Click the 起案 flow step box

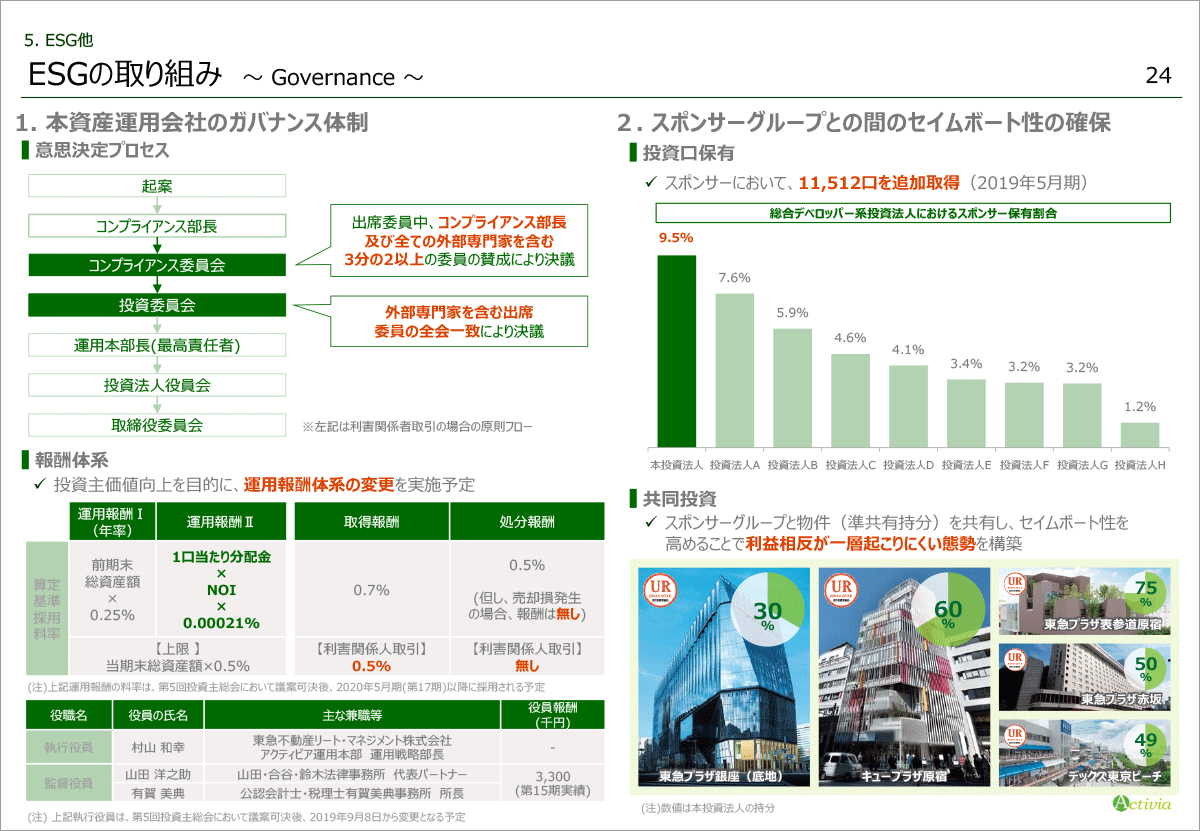click(x=157, y=186)
